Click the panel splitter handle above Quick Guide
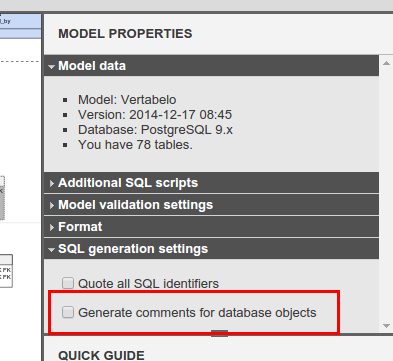The height and width of the screenshot is (361, 393). tap(219, 333)
